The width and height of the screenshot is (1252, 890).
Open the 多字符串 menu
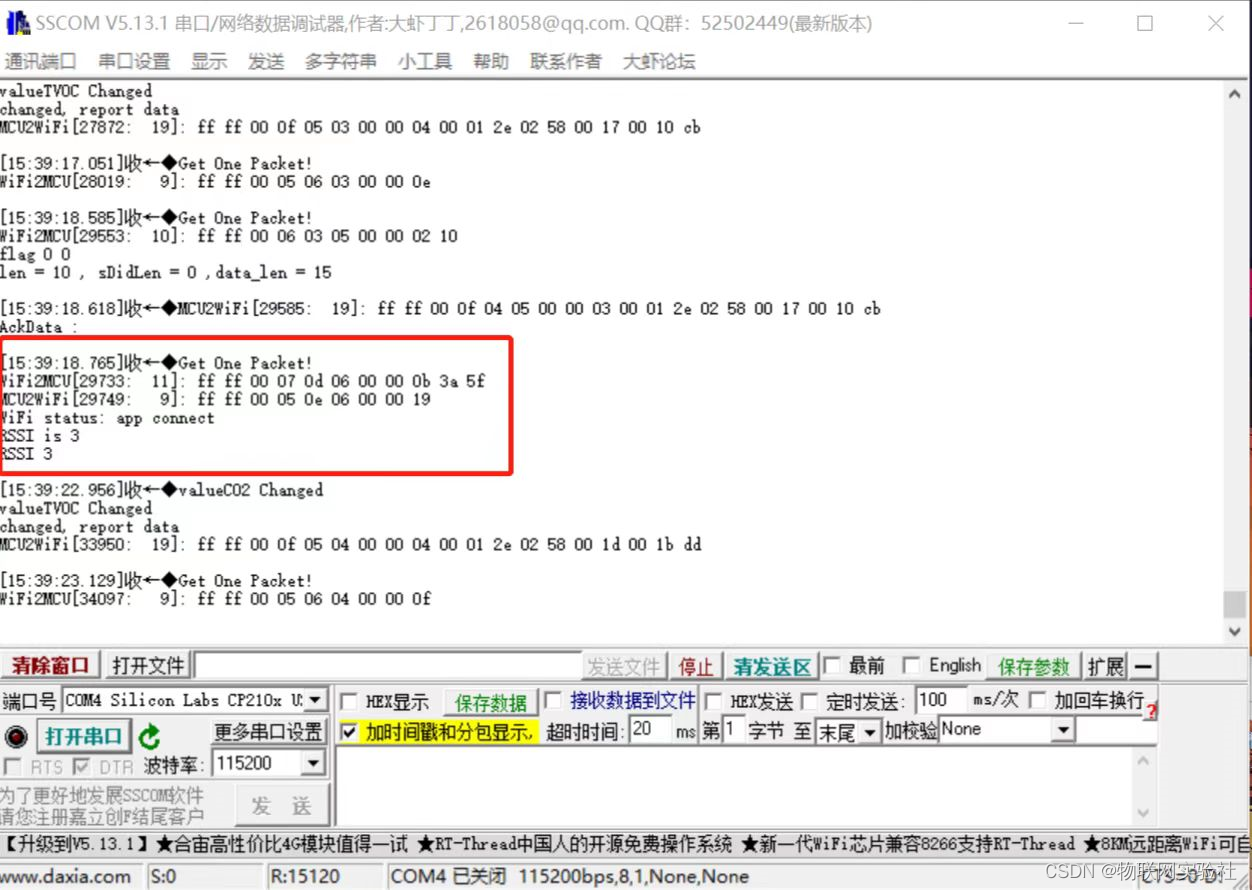(340, 61)
